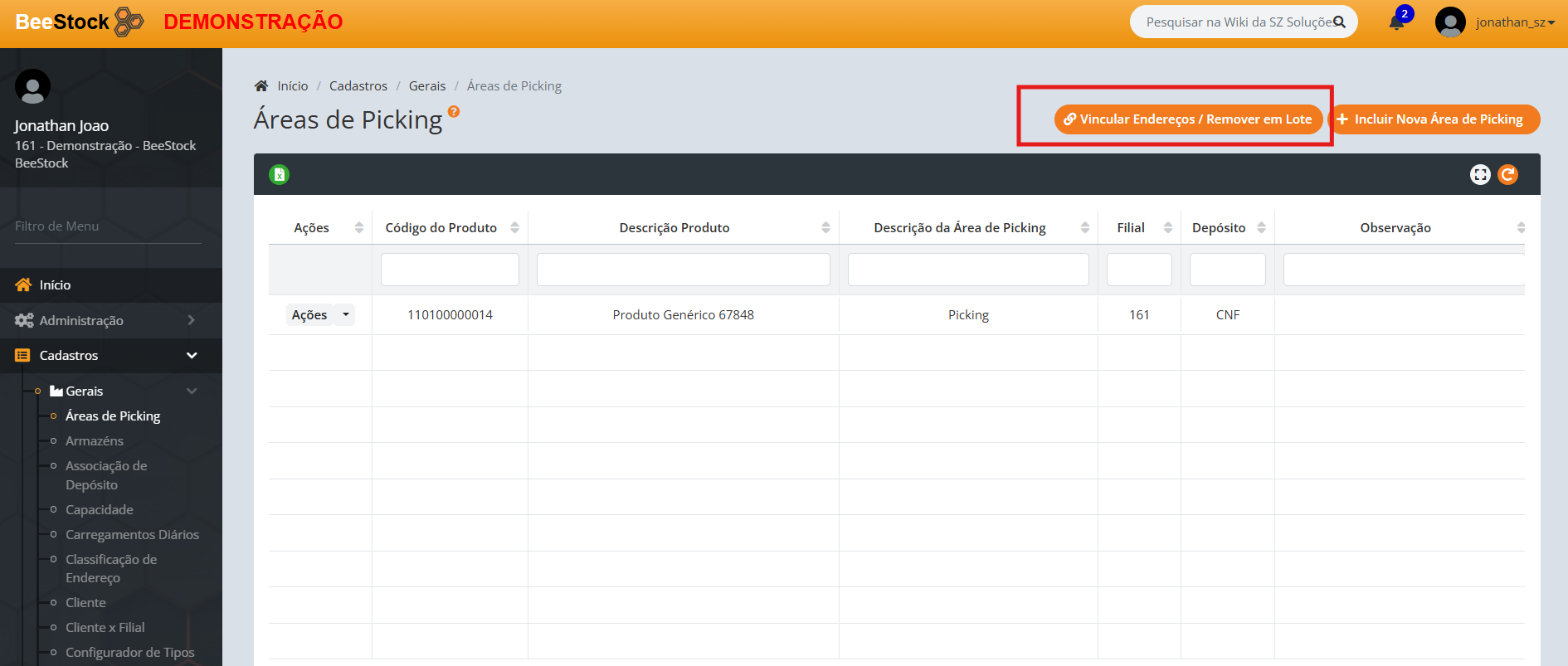The image size is (1568, 666).
Task: Click the Excel export icon
Action: (279, 175)
